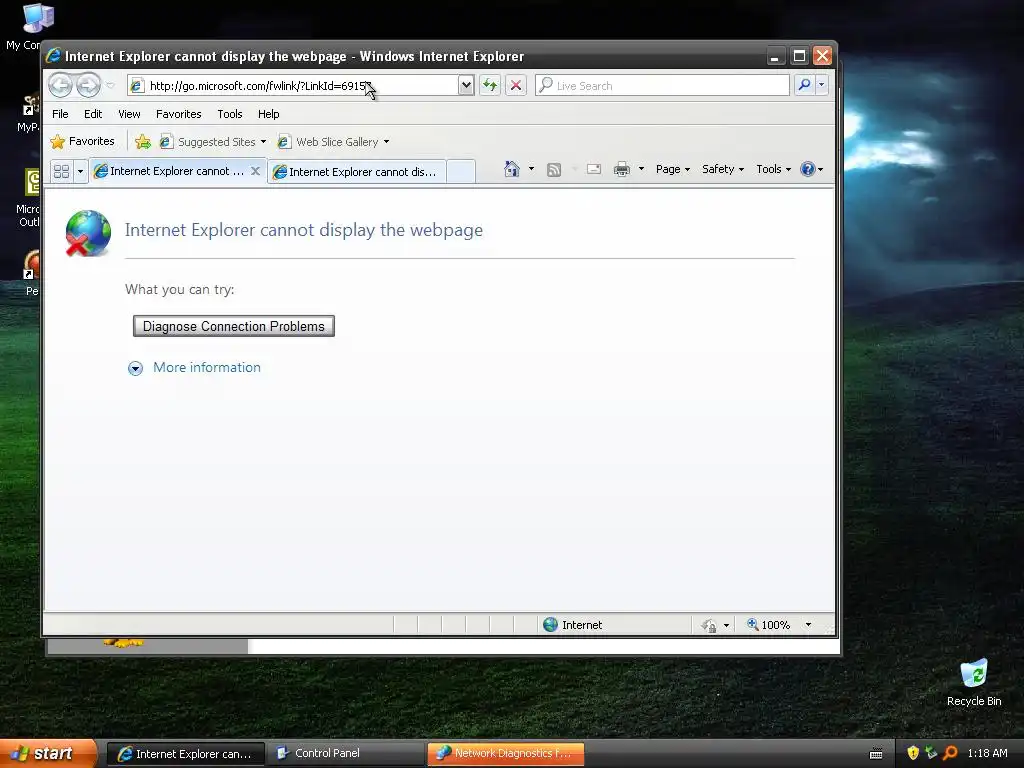Open the Edit menu
Image resolution: width=1024 pixels, height=768 pixels.
[x=93, y=114]
